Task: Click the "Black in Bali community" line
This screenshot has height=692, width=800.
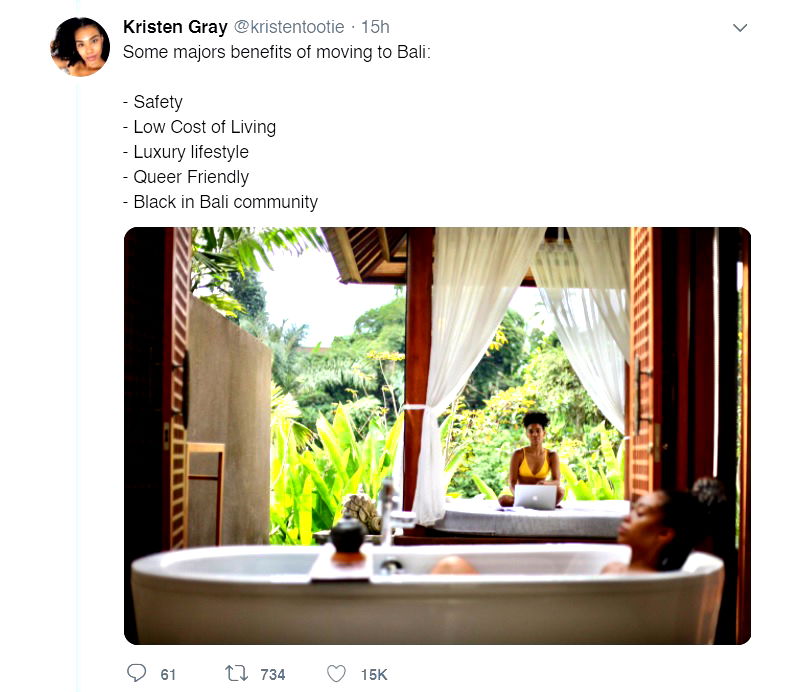Action: tap(220, 202)
